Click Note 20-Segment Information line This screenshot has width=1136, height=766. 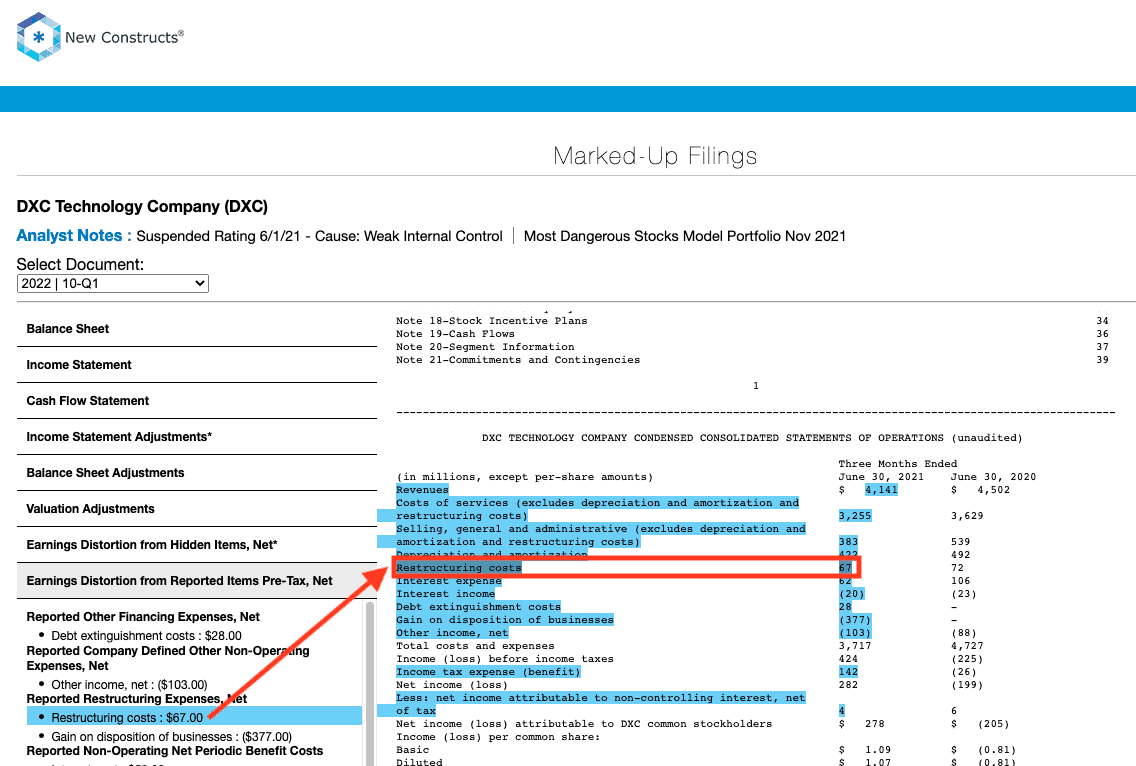point(485,347)
